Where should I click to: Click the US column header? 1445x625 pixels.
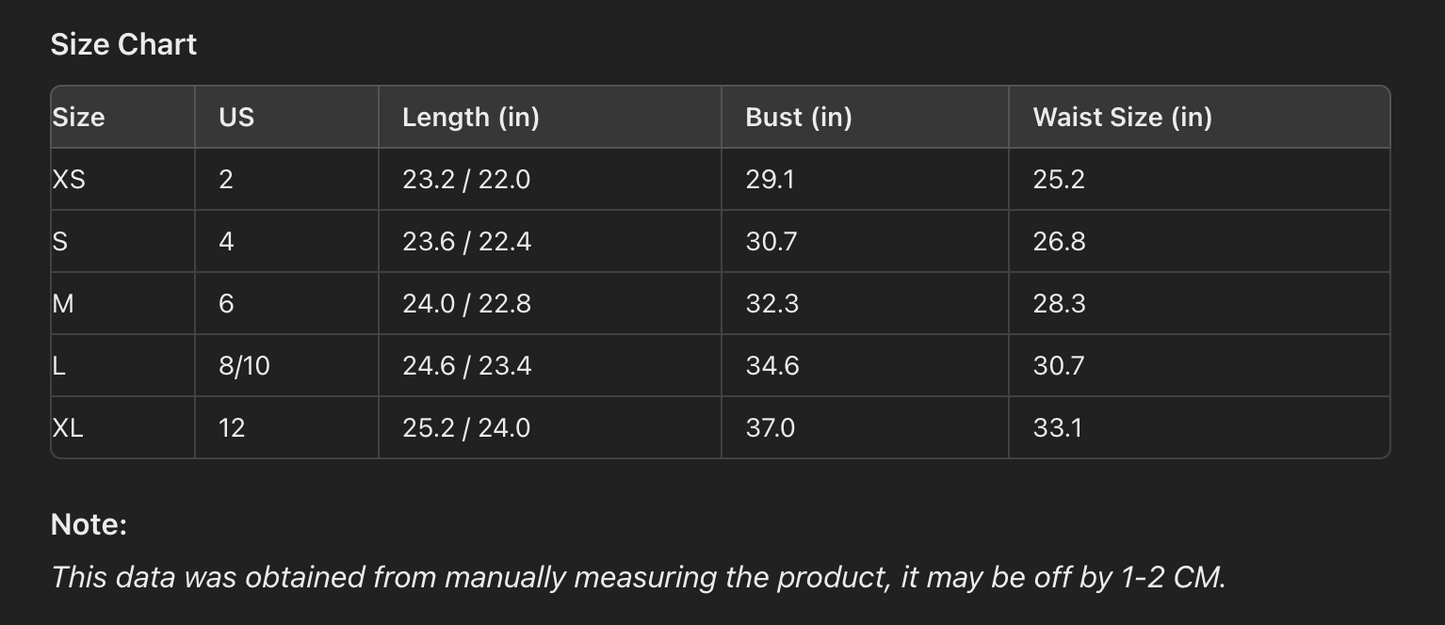click(236, 117)
